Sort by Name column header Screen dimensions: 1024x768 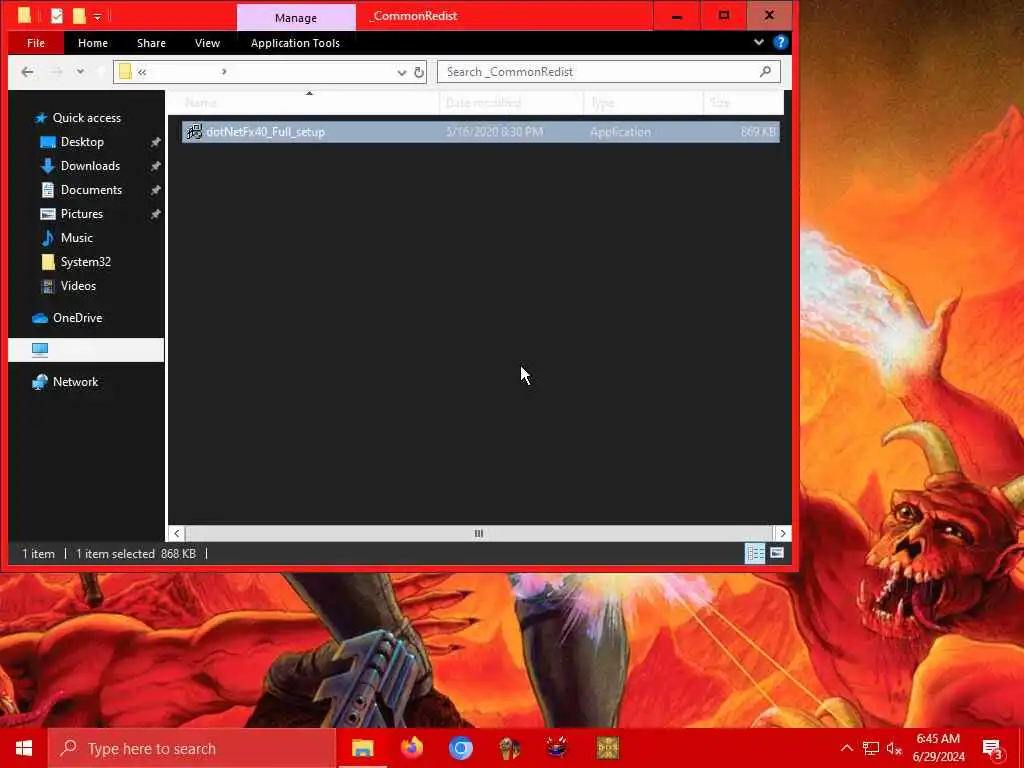click(304, 103)
